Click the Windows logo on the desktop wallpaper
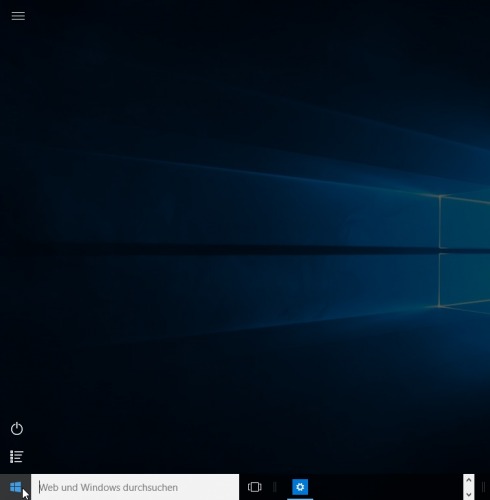 [464, 252]
